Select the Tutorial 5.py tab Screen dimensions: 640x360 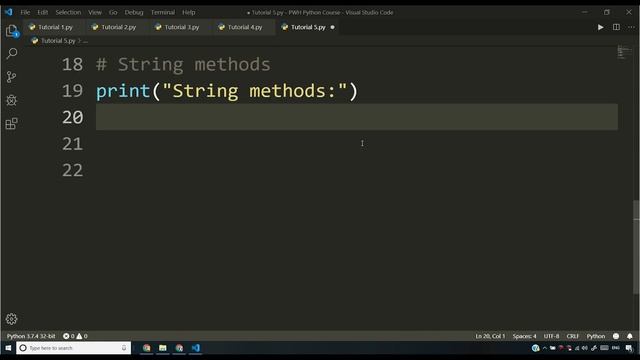click(x=308, y=27)
